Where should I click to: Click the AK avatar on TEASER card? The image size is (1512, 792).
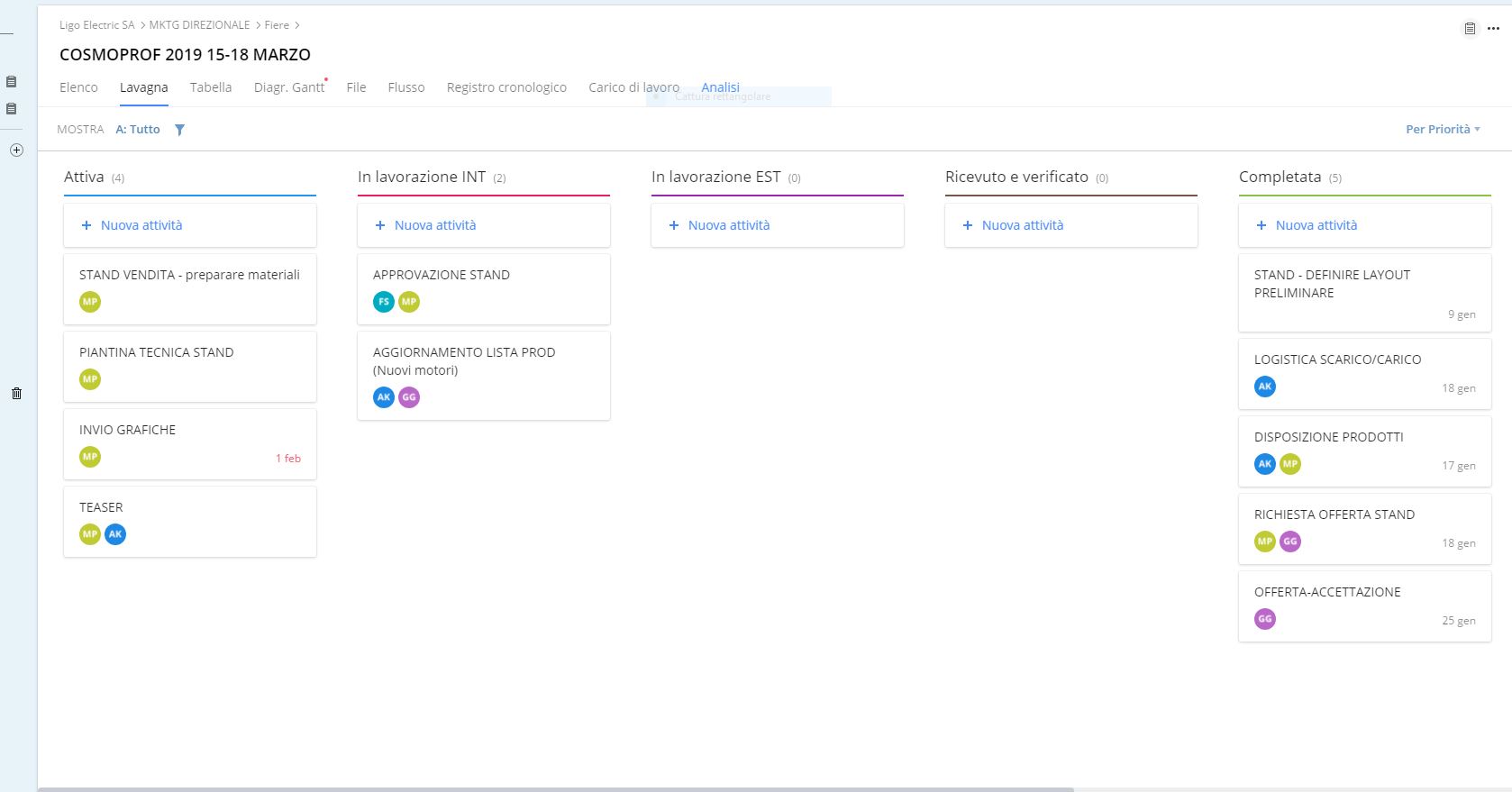115,534
